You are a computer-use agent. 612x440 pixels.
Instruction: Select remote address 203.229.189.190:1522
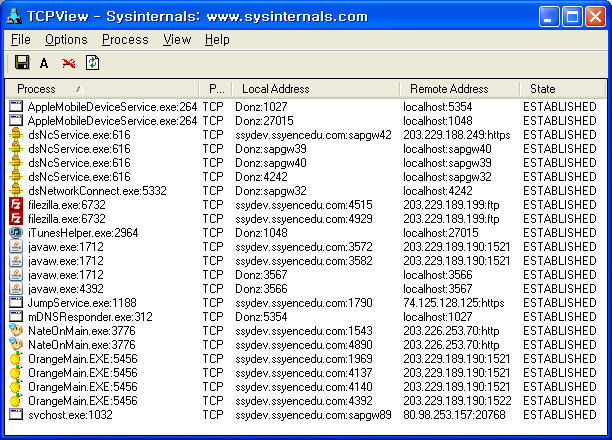457,401
